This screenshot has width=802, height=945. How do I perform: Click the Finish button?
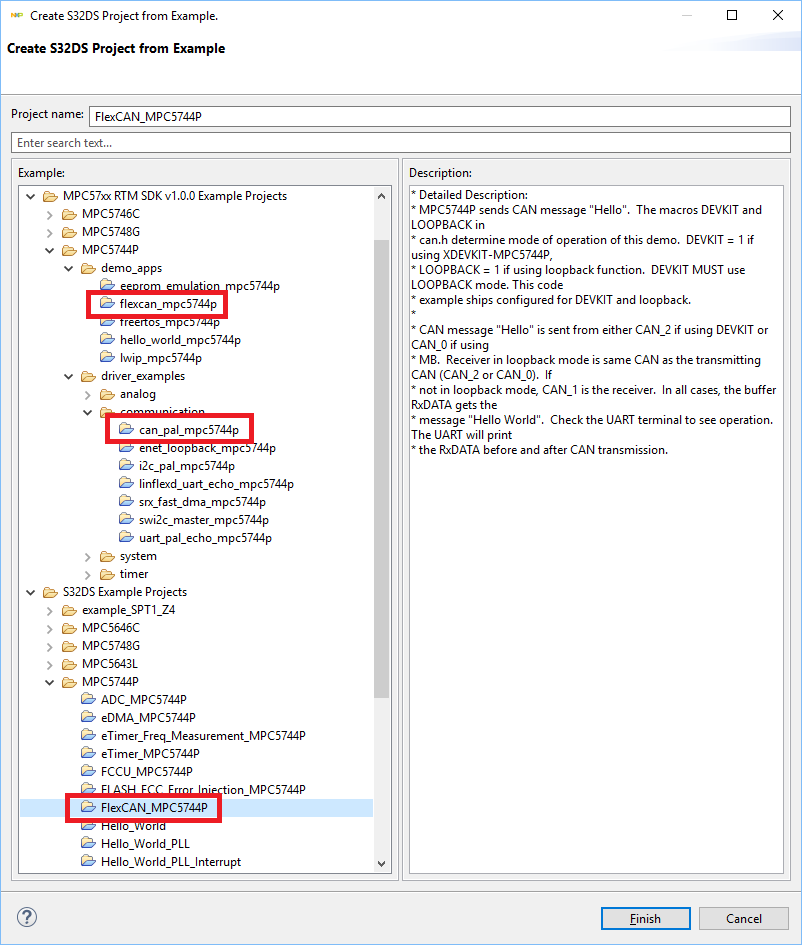coord(645,918)
